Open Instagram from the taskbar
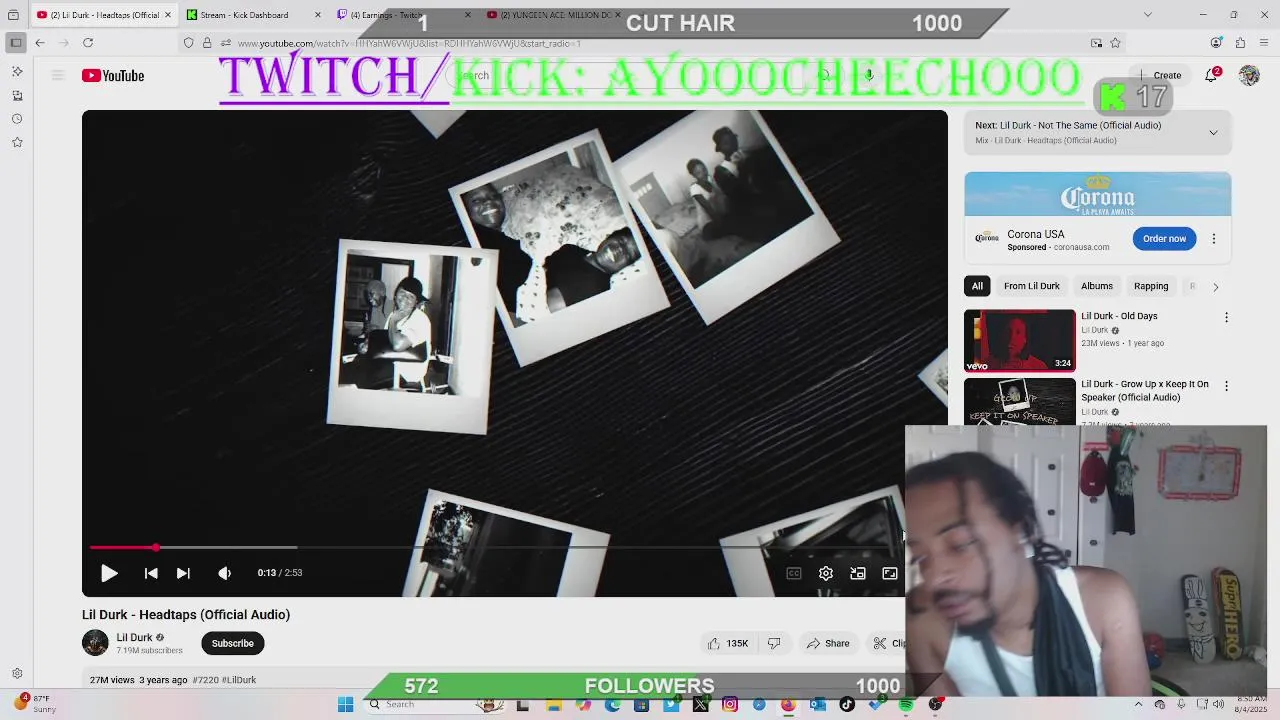1280x720 pixels. click(x=730, y=705)
